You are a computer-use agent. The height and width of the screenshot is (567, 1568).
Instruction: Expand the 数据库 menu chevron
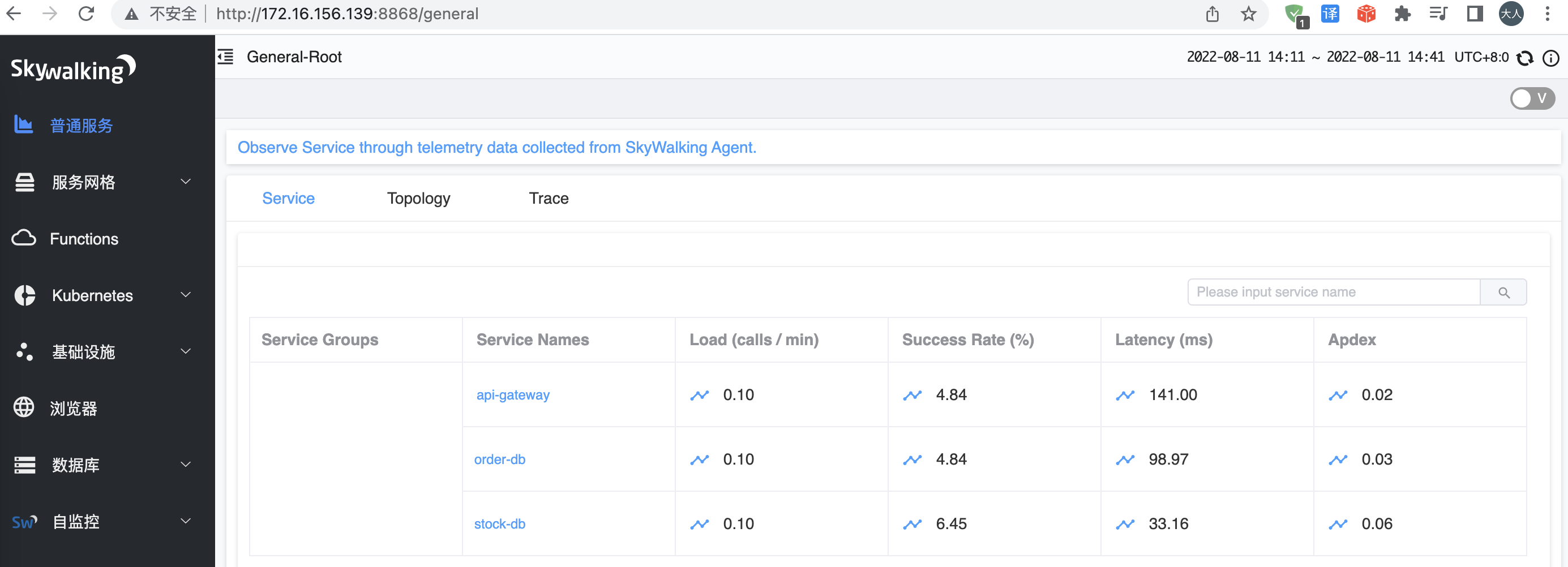coord(186,464)
